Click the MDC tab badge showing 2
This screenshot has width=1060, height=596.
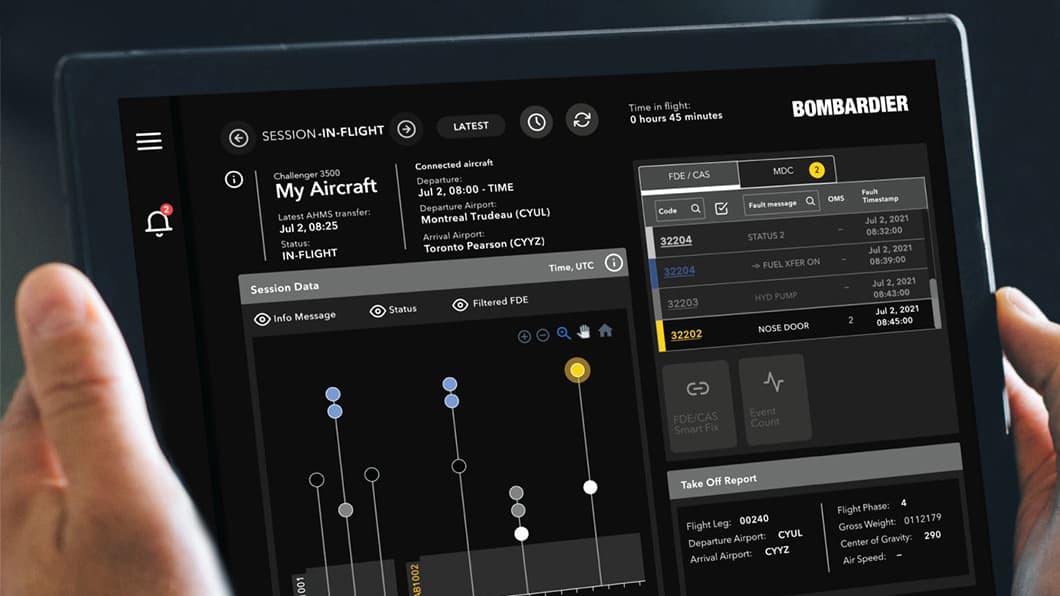[817, 170]
